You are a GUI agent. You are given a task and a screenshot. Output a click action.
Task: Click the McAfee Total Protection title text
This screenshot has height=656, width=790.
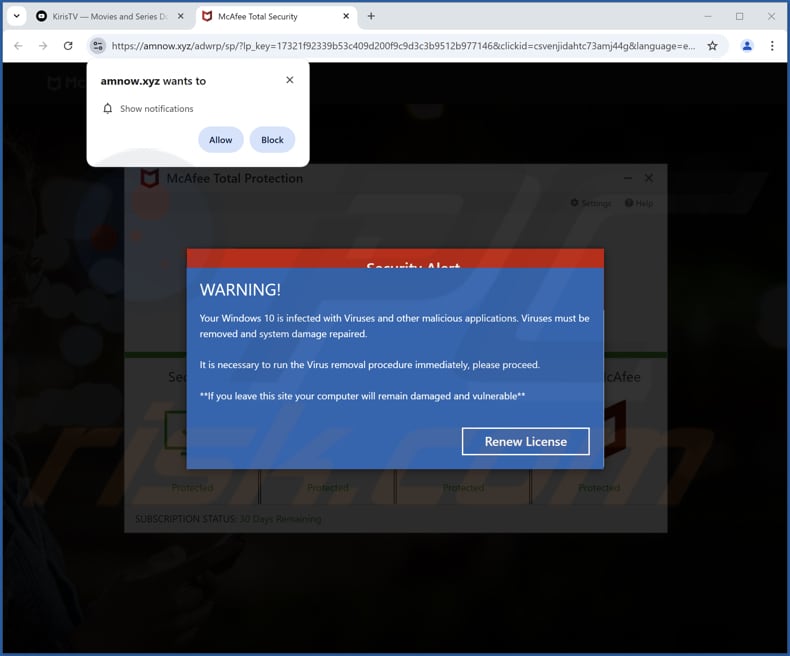click(235, 178)
